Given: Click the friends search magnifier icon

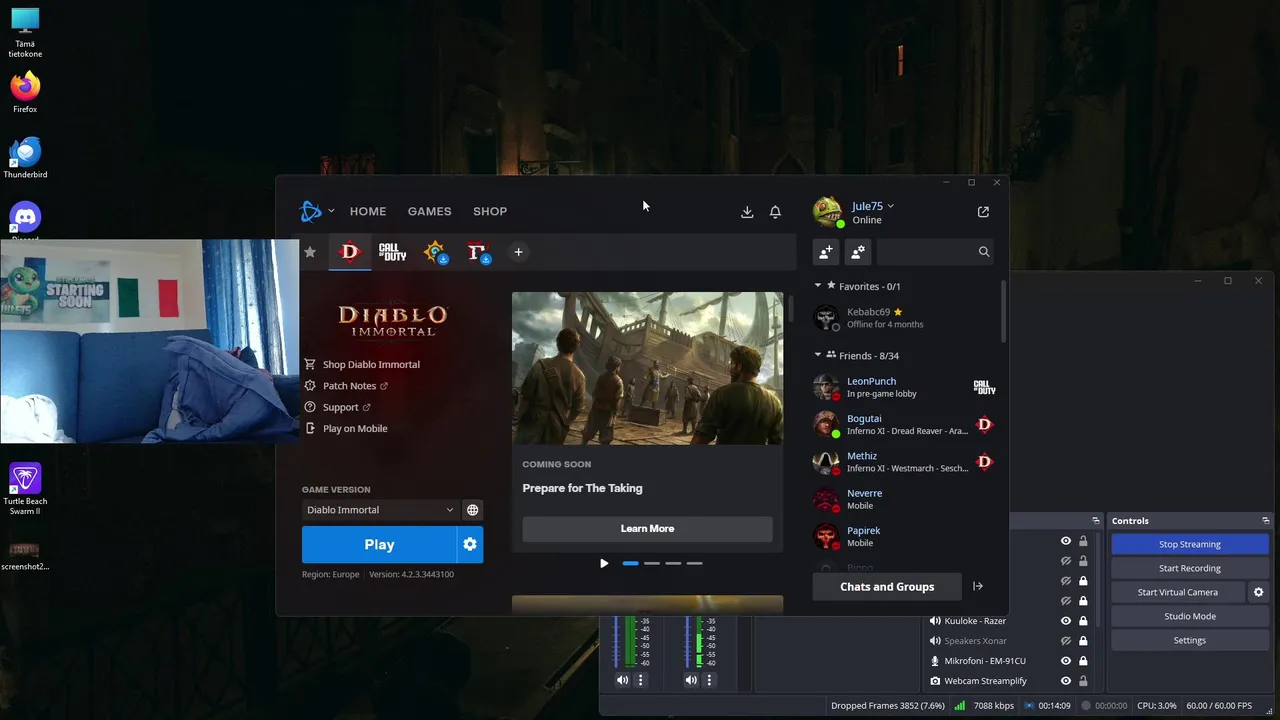Looking at the screenshot, I should [x=984, y=252].
